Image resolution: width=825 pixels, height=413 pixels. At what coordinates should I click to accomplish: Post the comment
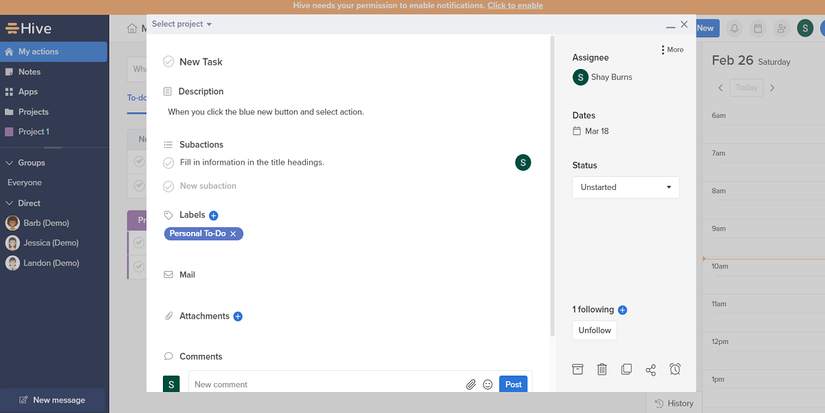point(513,385)
